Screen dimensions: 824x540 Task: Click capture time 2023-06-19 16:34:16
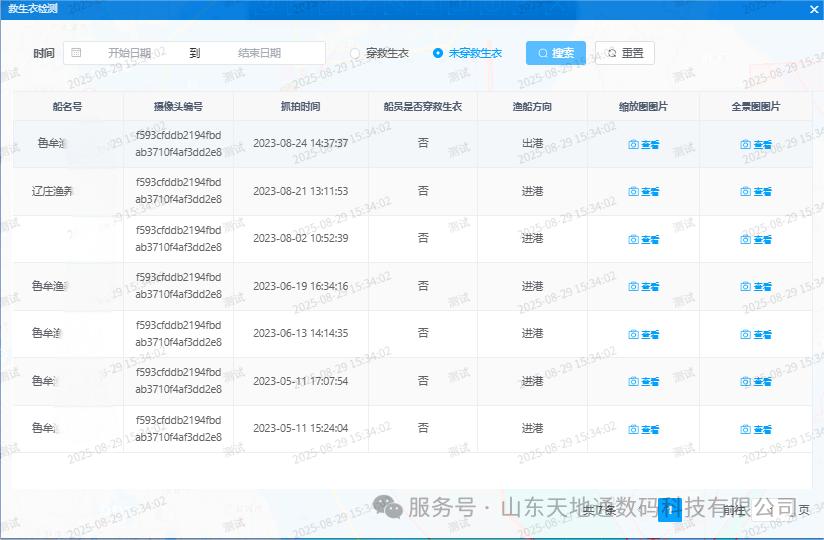(301, 286)
